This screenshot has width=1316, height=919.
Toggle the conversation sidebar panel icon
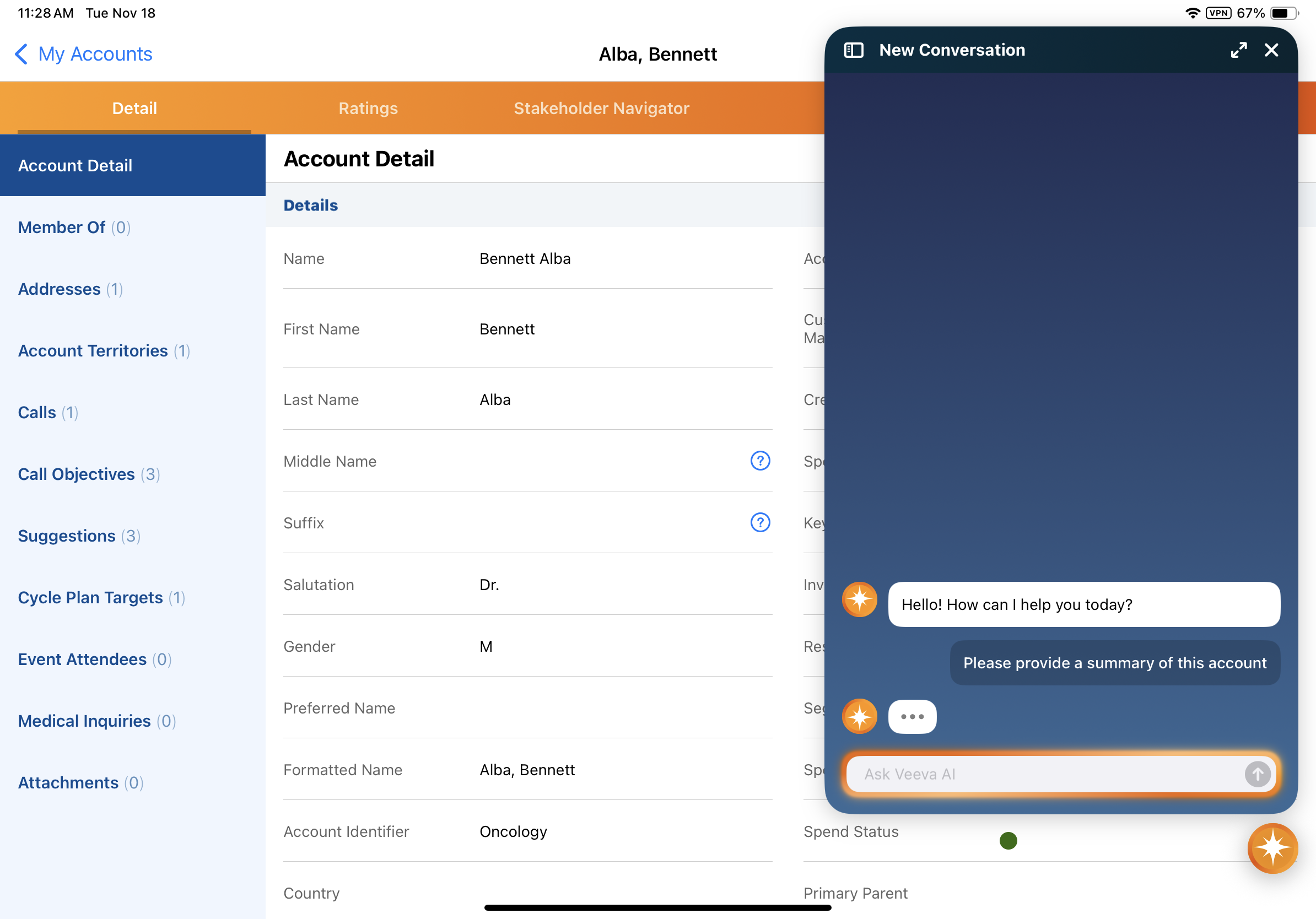[x=854, y=51]
